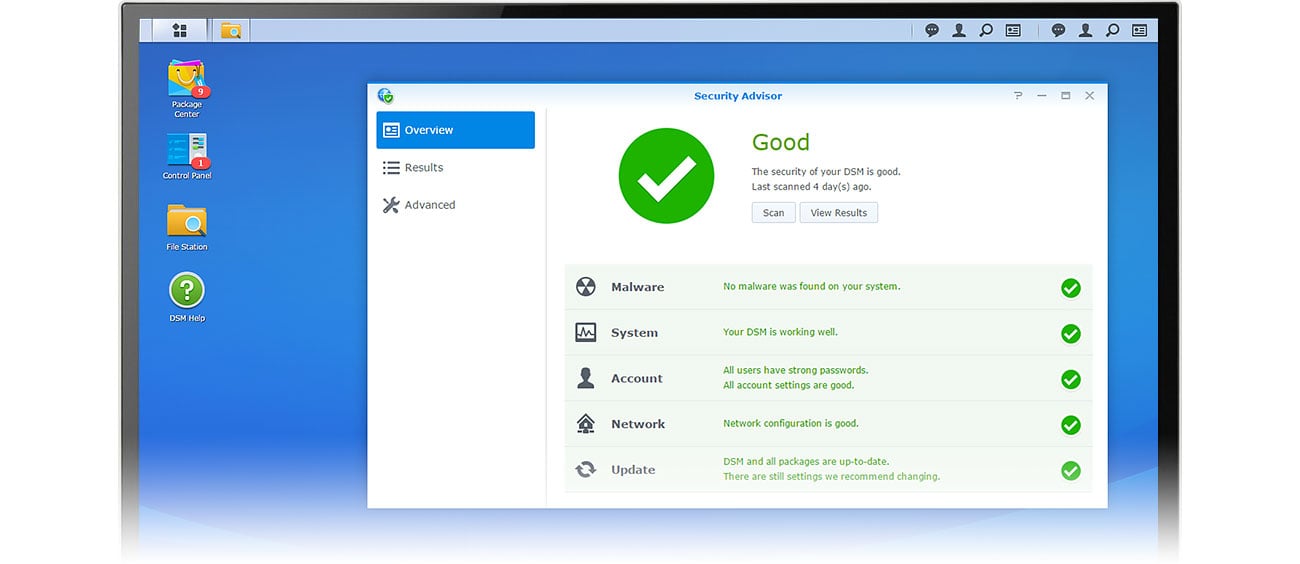Click the Malware radiation icon

coord(586,287)
